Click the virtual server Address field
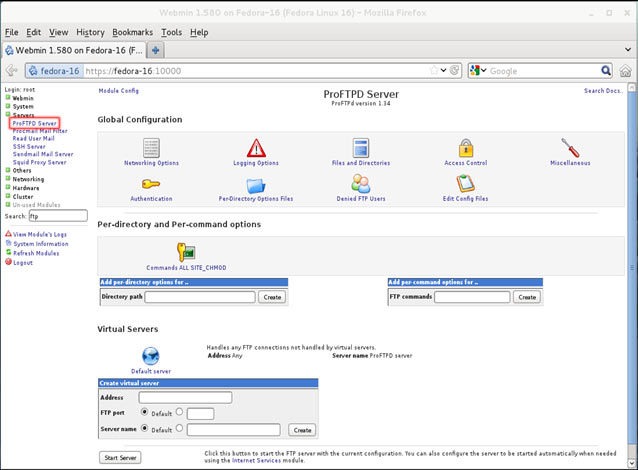This screenshot has height=470, width=638. click(x=185, y=397)
